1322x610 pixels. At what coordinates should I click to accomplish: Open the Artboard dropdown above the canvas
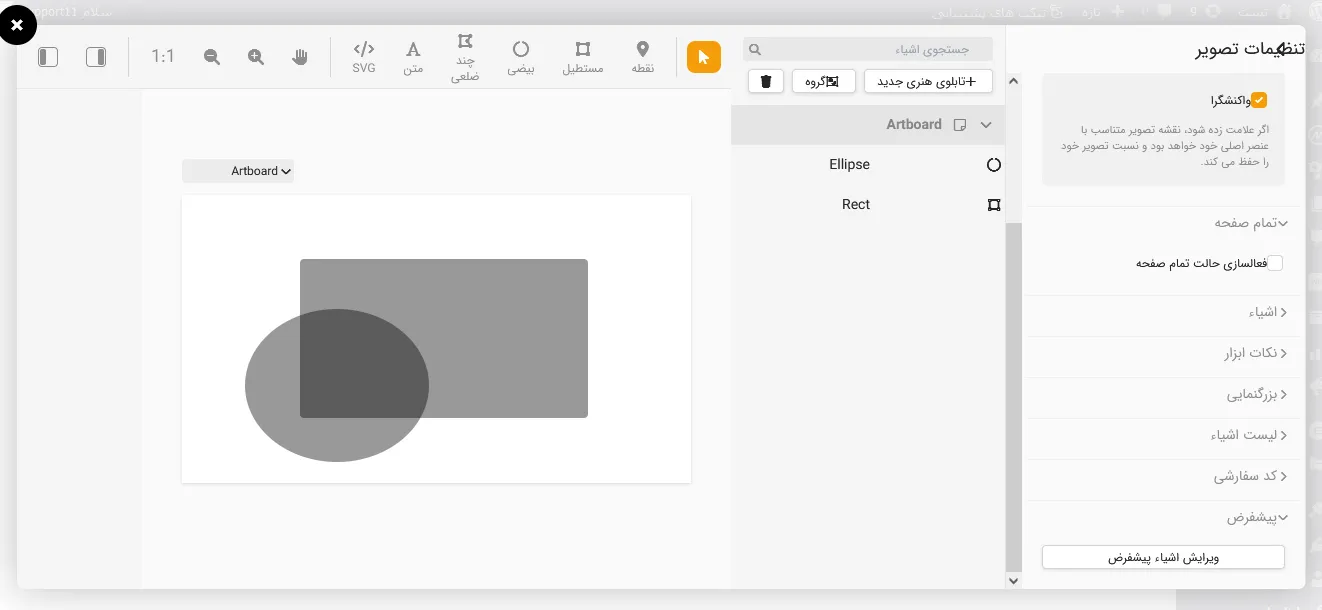click(x=238, y=171)
